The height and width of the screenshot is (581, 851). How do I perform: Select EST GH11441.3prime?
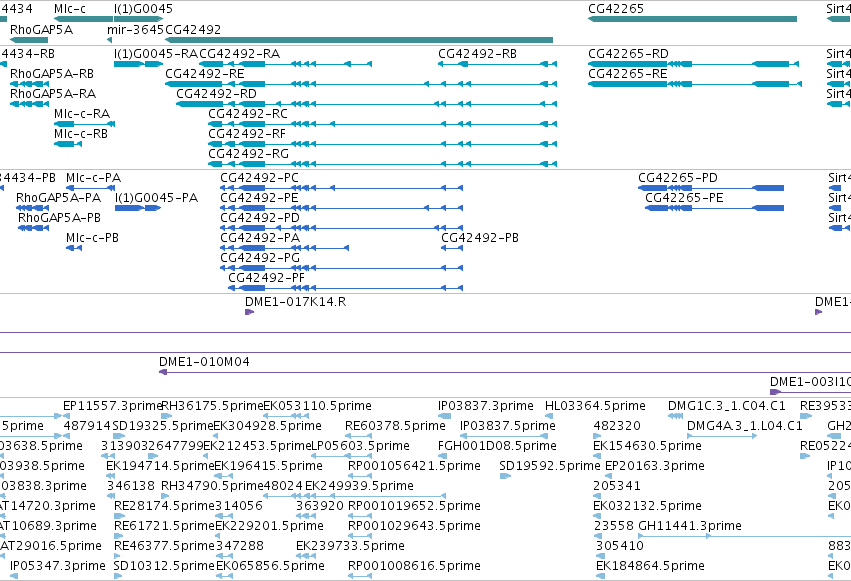click(x=690, y=526)
